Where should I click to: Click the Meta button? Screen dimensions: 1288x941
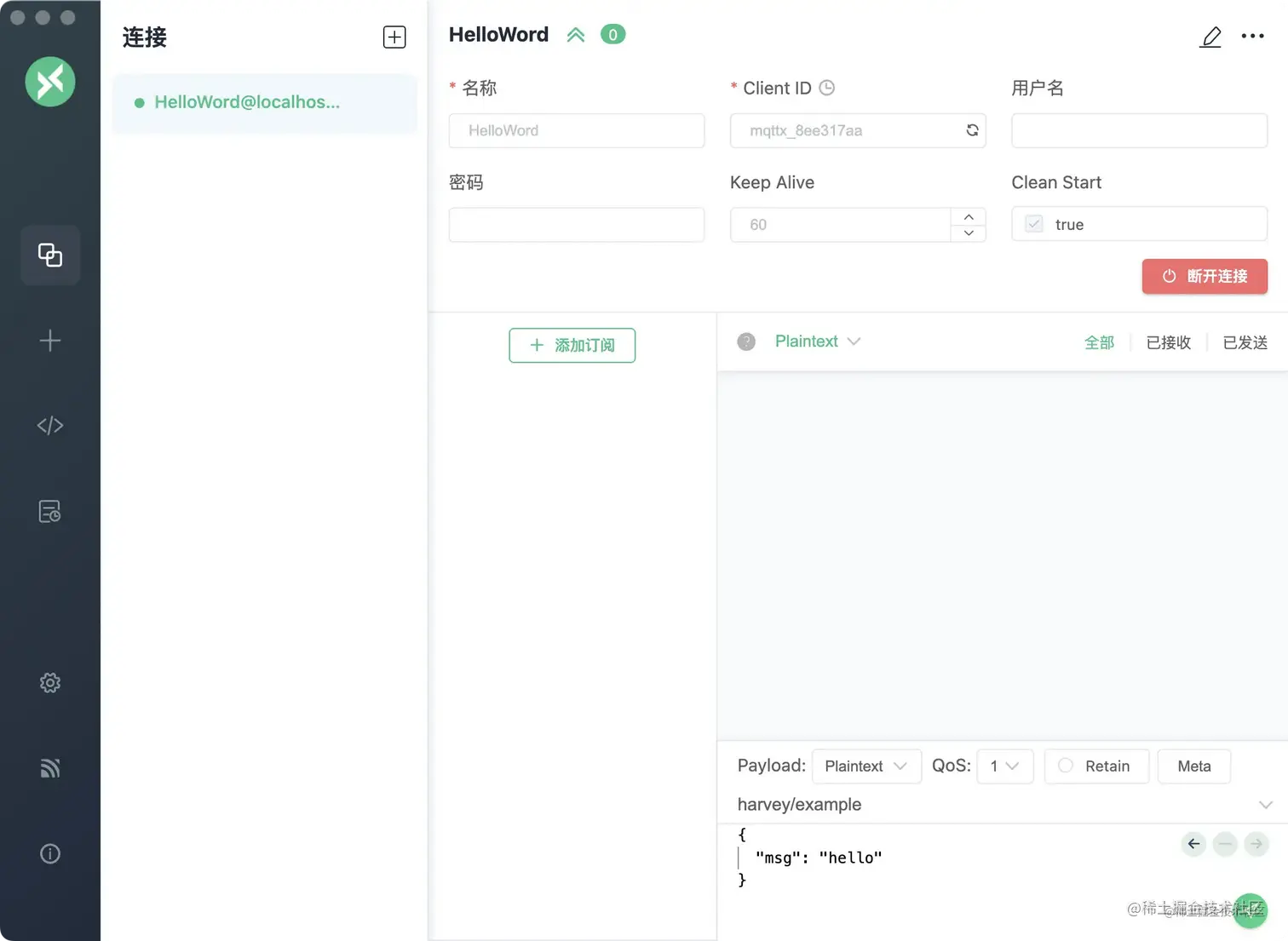click(1194, 766)
